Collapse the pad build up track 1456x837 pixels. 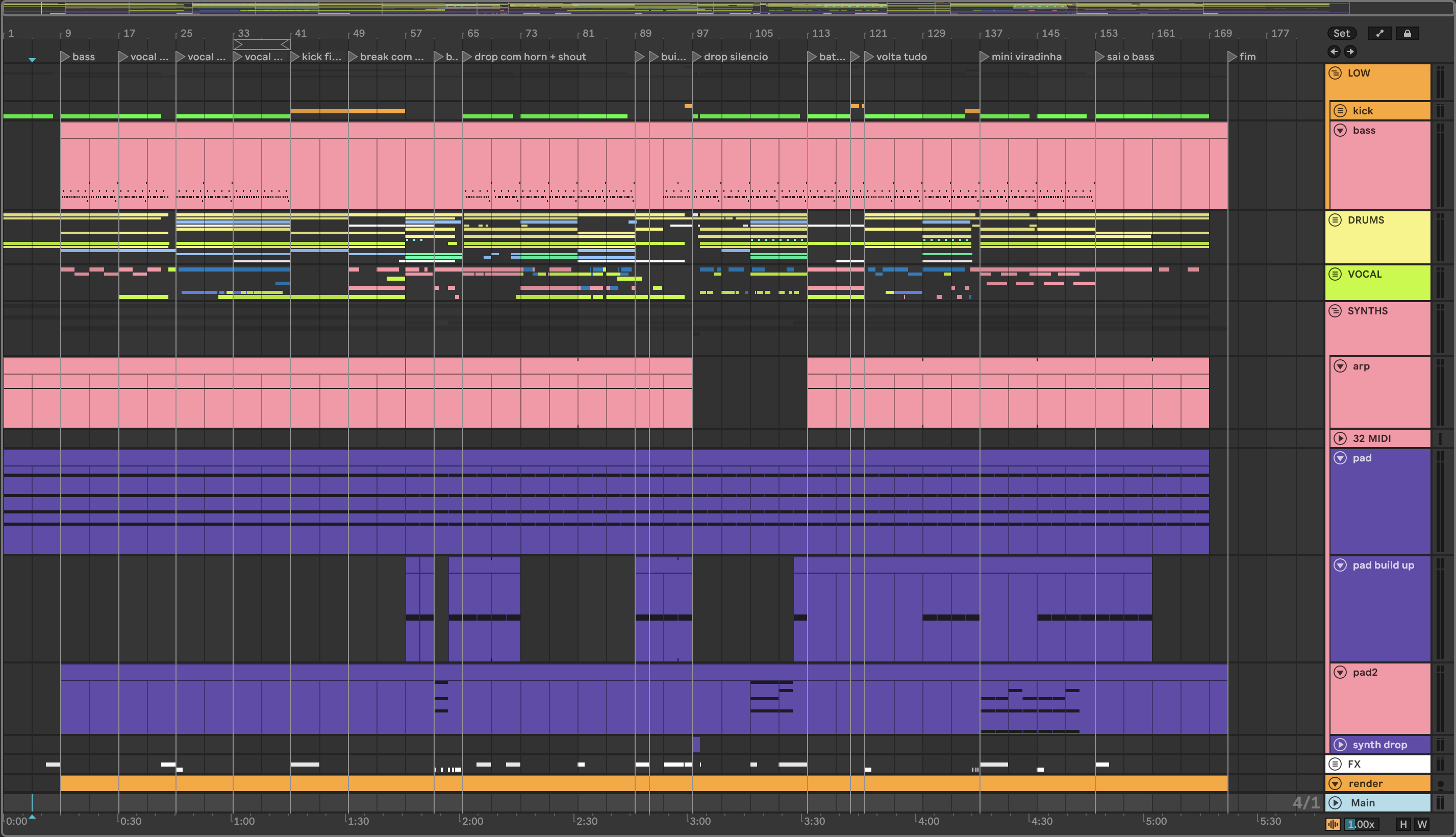coord(1340,565)
